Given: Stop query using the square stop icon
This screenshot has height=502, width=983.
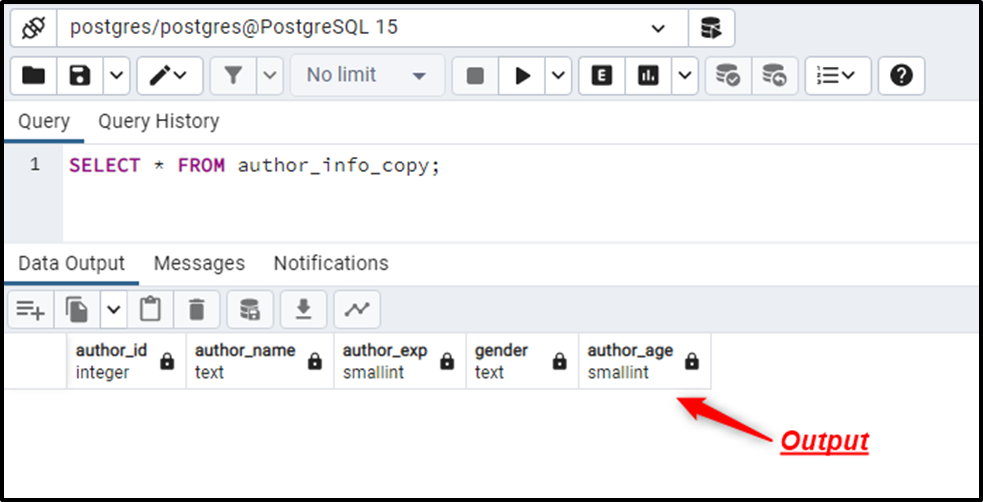Looking at the screenshot, I should pyautogui.click(x=475, y=76).
